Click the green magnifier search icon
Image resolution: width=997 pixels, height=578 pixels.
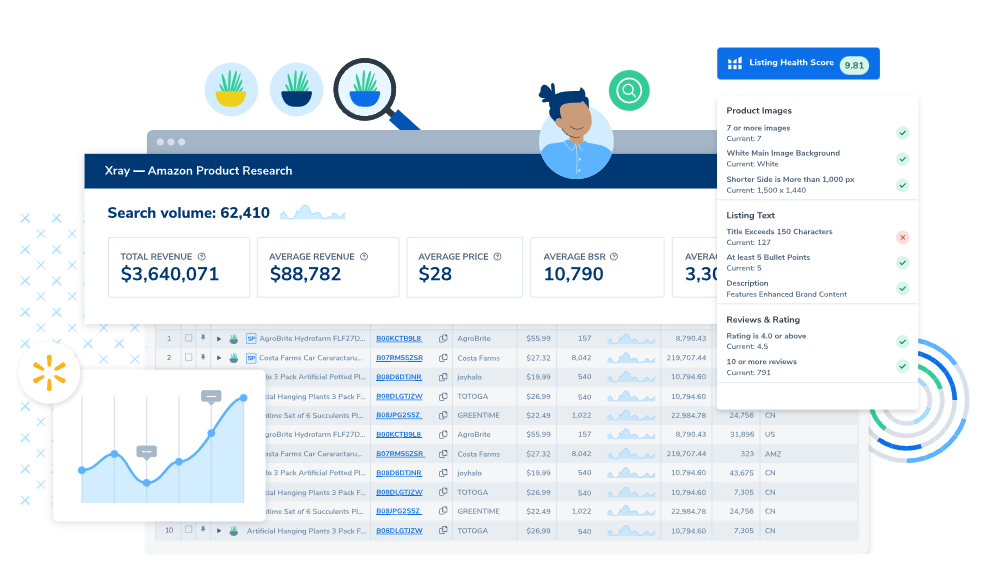click(x=628, y=90)
